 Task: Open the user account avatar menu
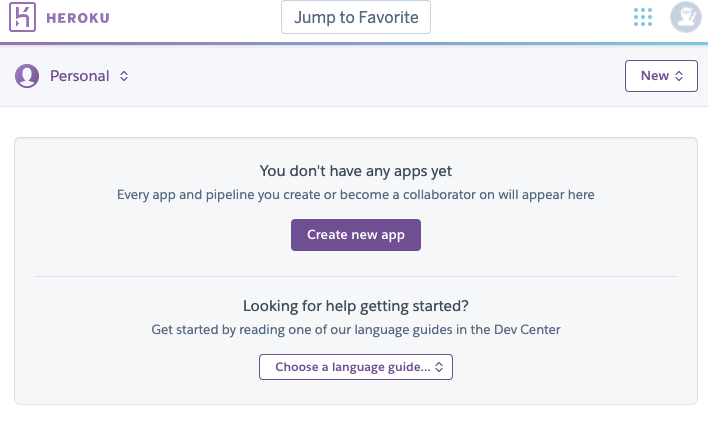[686, 17]
